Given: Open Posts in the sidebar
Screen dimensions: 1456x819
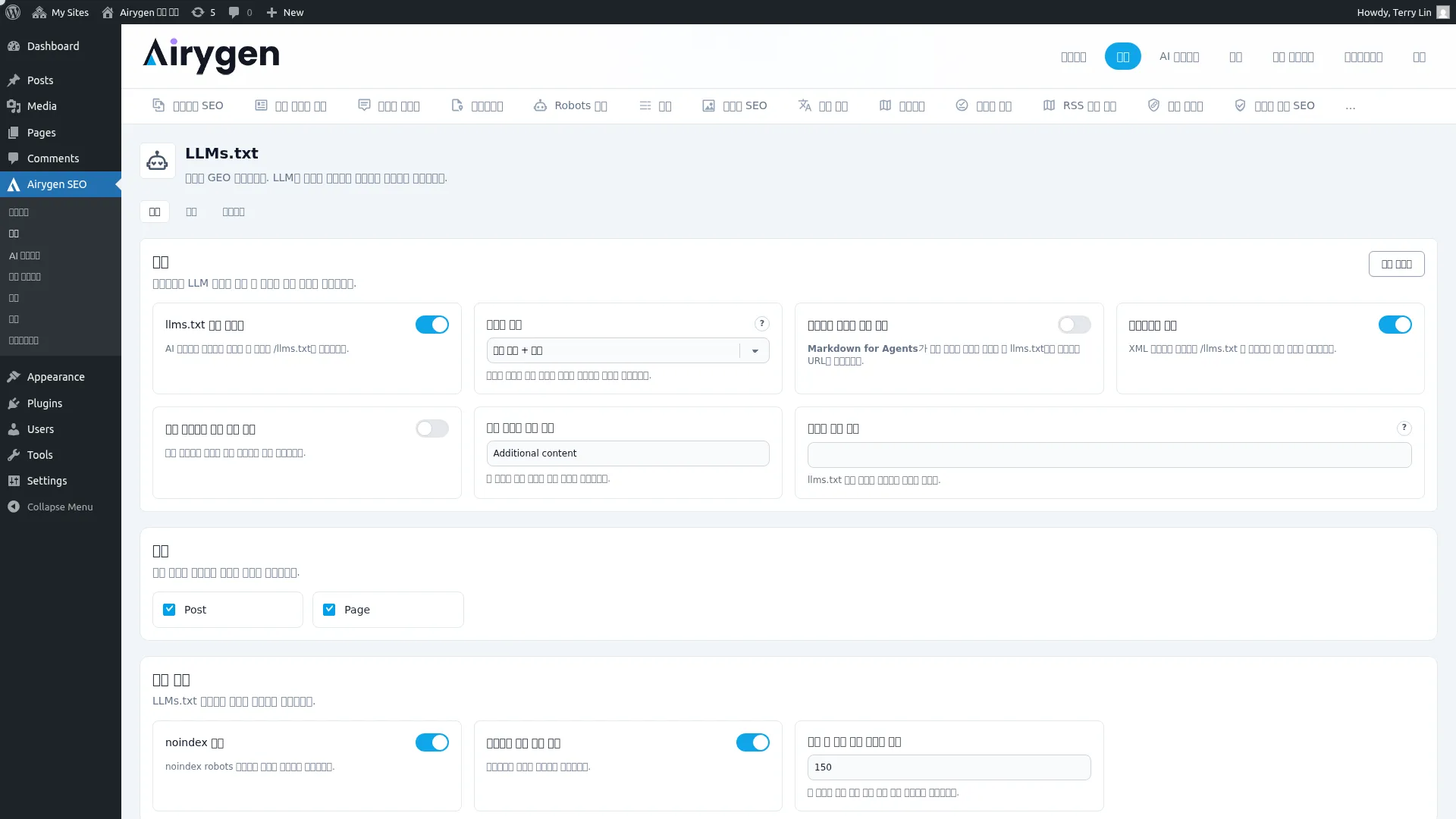Looking at the screenshot, I should 61,80.
